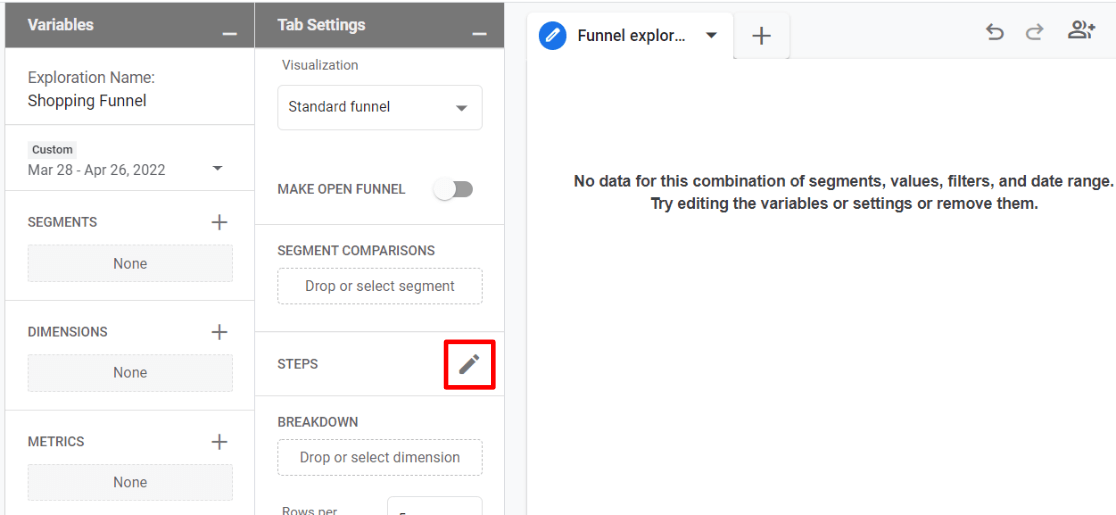Add a new metric with plus icon
The image size is (1116, 515).
coord(220,441)
